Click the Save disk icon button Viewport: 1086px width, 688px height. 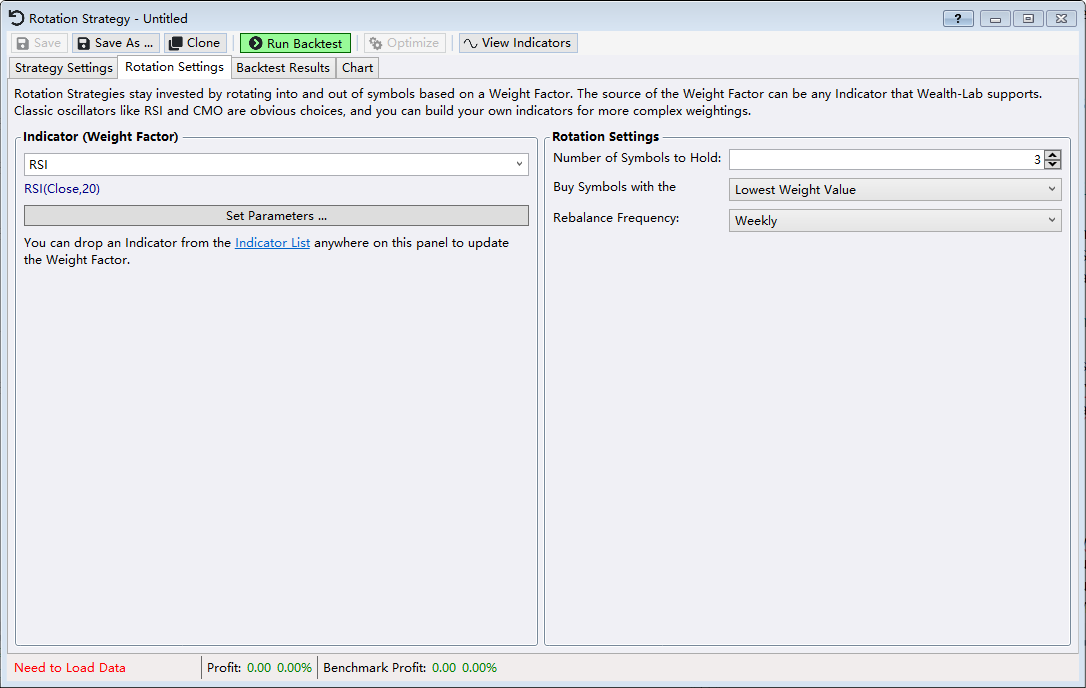click(x=39, y=43)
